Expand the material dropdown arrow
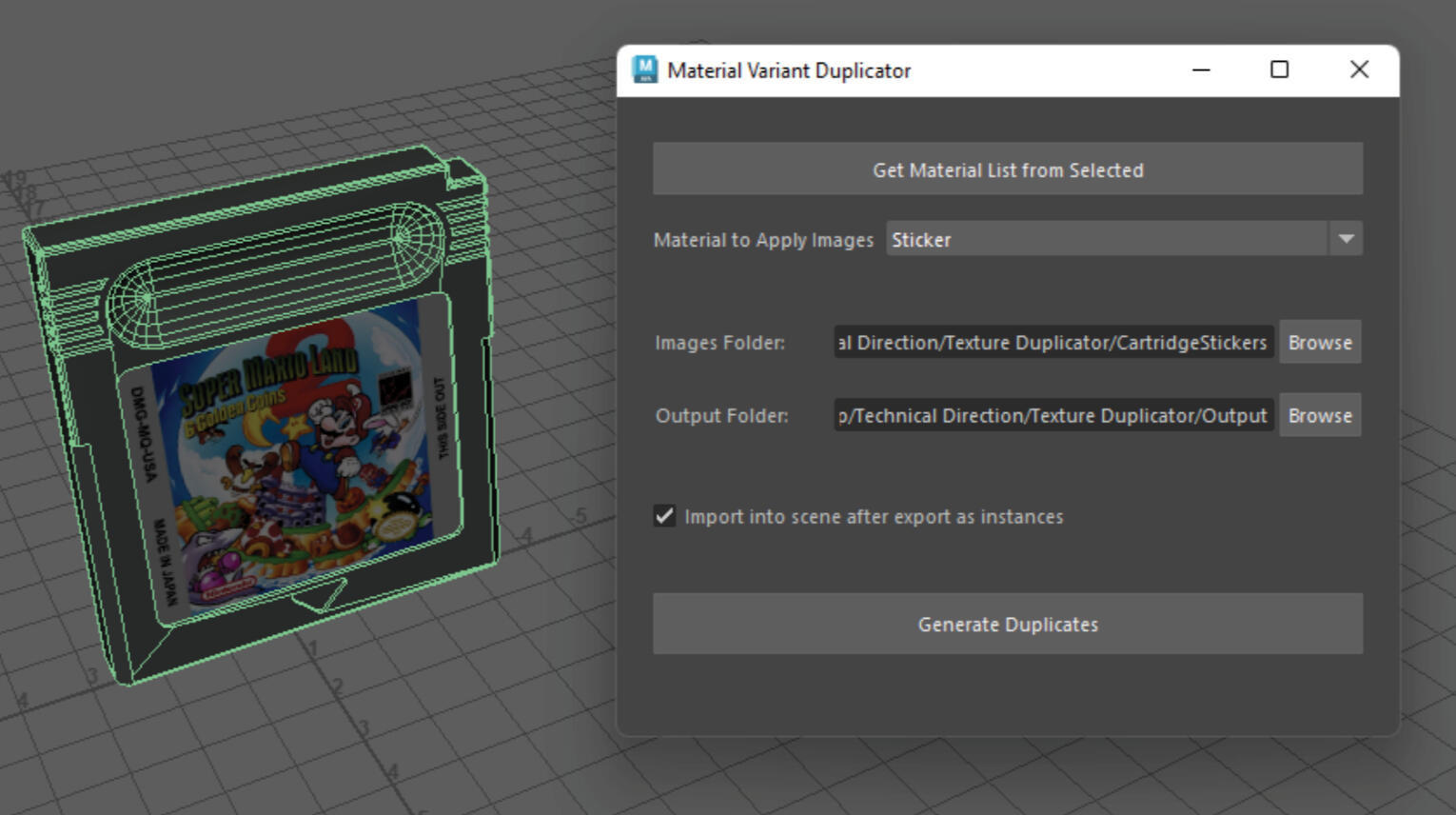The height and width of the screenshot is (815, 1456). [x=1346, y=239]
